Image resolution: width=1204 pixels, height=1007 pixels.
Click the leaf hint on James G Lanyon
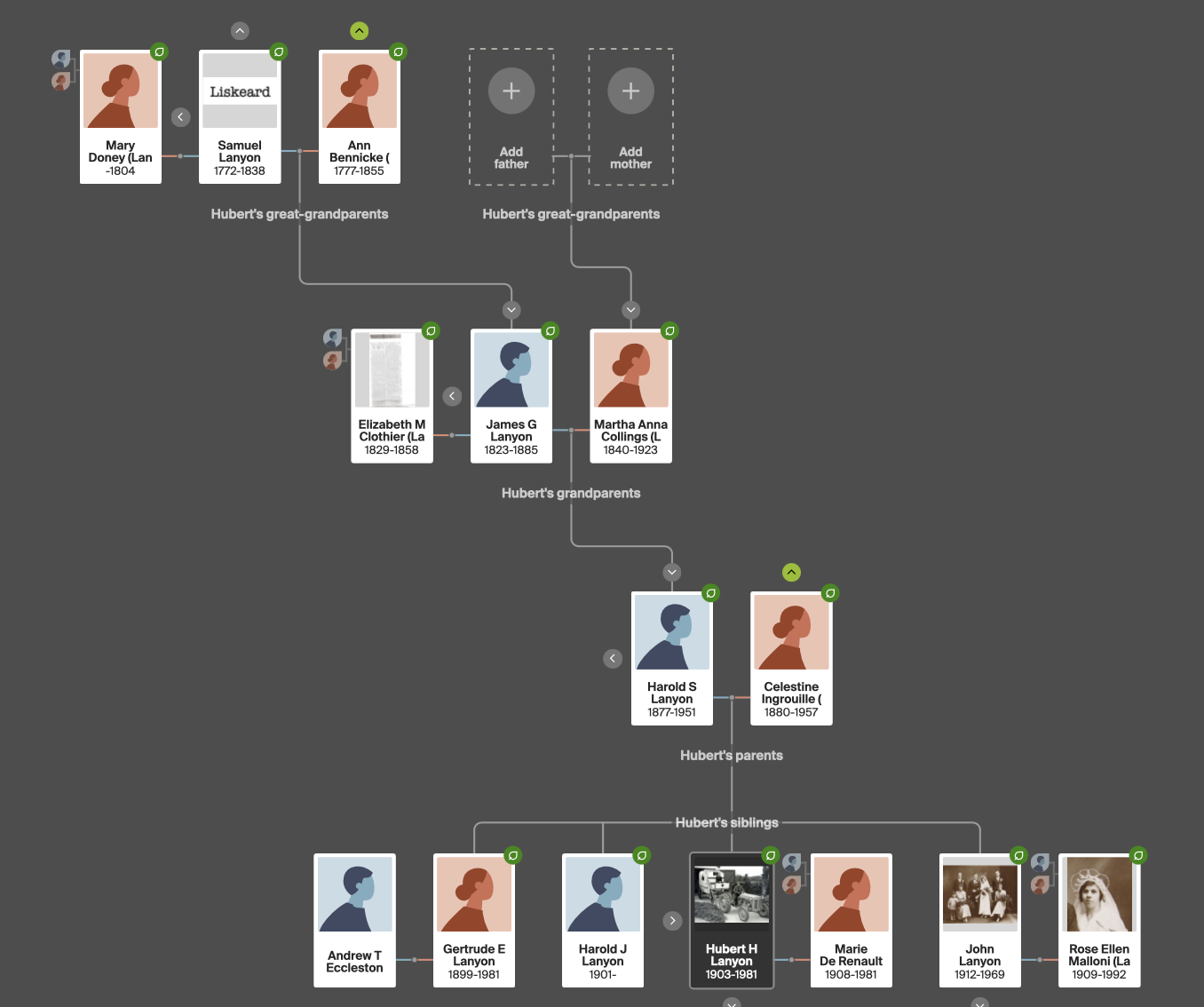(x=551, y=331)
